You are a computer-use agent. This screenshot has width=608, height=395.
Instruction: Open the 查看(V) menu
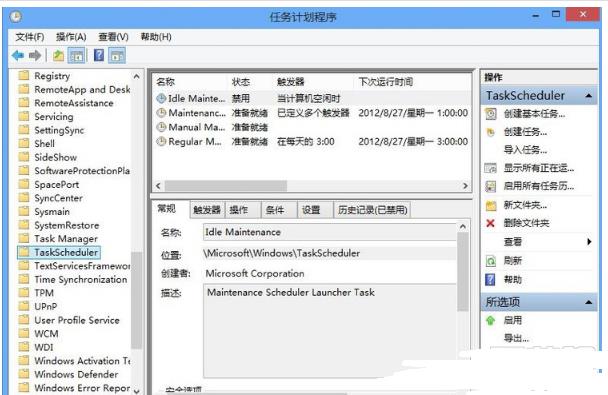[113, 37]
